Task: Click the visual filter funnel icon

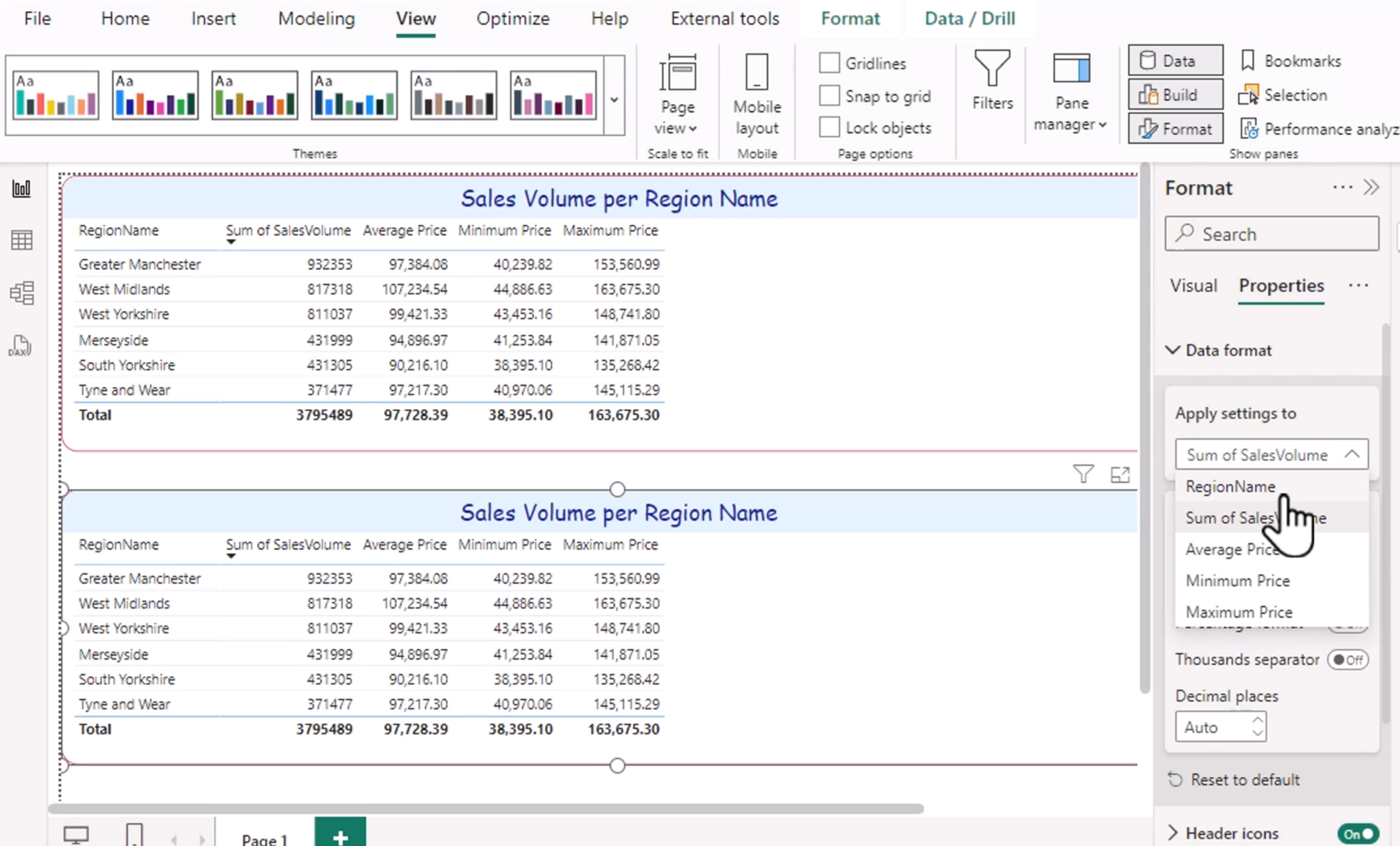Action: pyautogui.click(x=1083, y=474)
